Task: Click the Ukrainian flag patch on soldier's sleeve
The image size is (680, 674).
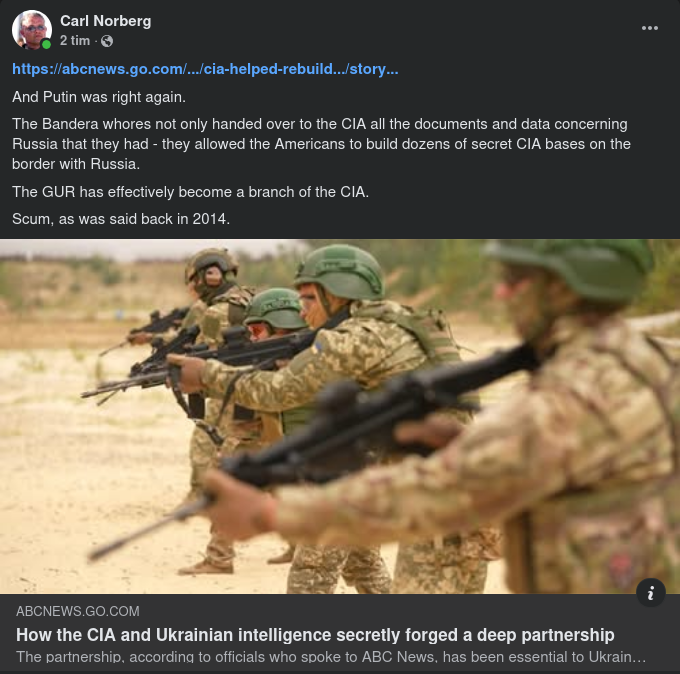Action: click(318, 347)
